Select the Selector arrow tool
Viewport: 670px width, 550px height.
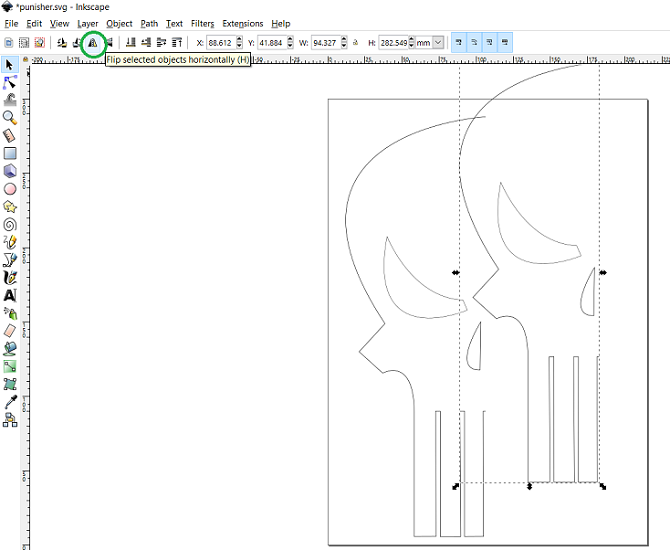pos(10,65)
